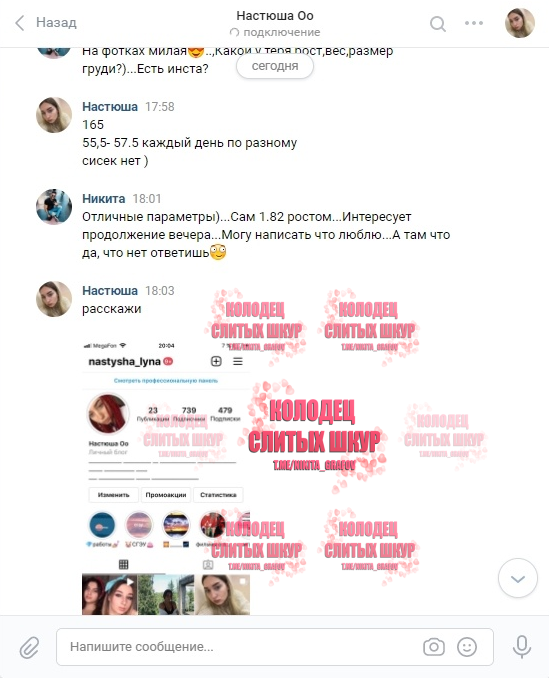Click Настюша's avatar beside 18:03 message
Viewport: 549px width, 678px height.
[54, 299]
